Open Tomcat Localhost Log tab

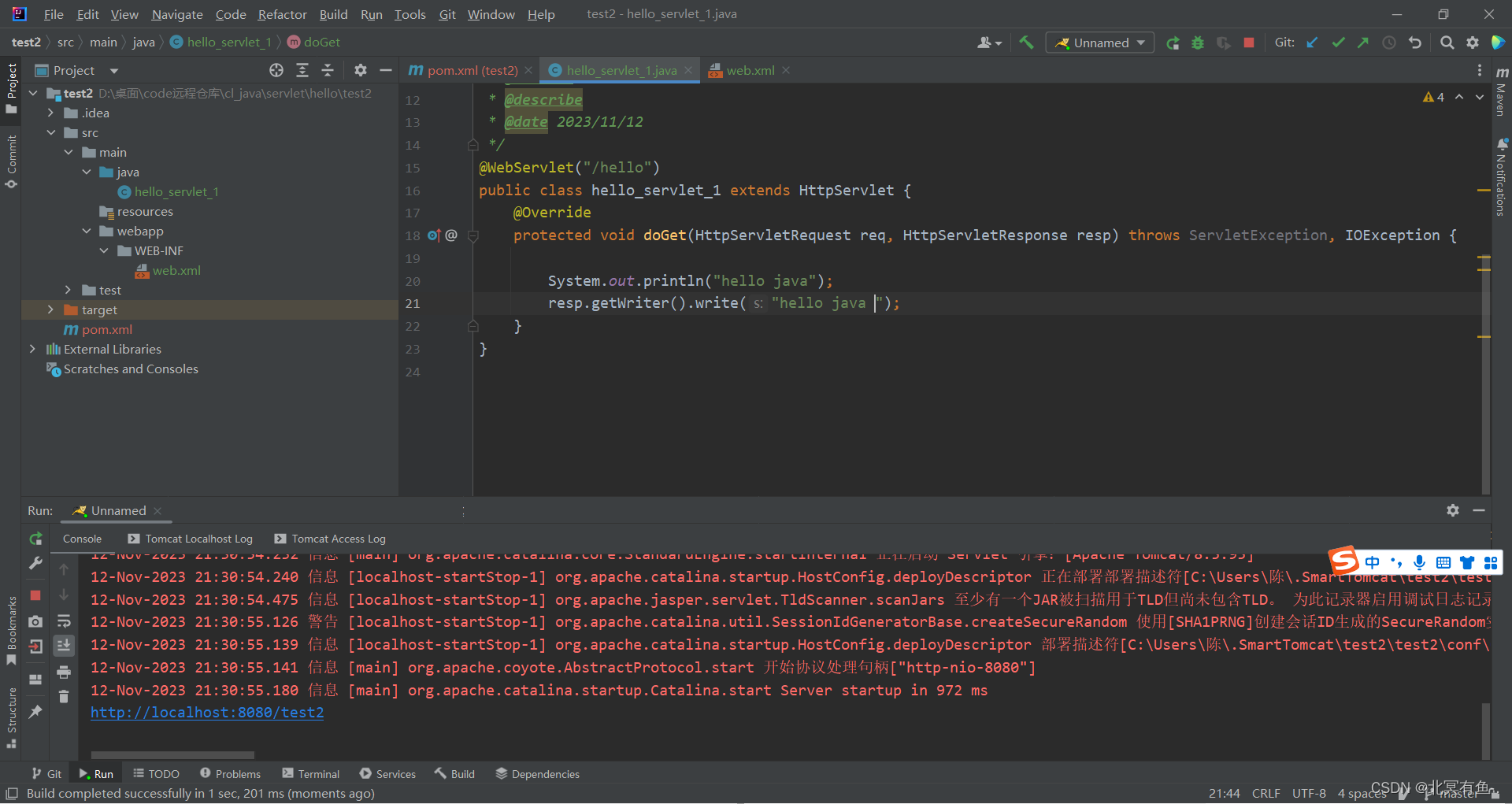(191, 539)
